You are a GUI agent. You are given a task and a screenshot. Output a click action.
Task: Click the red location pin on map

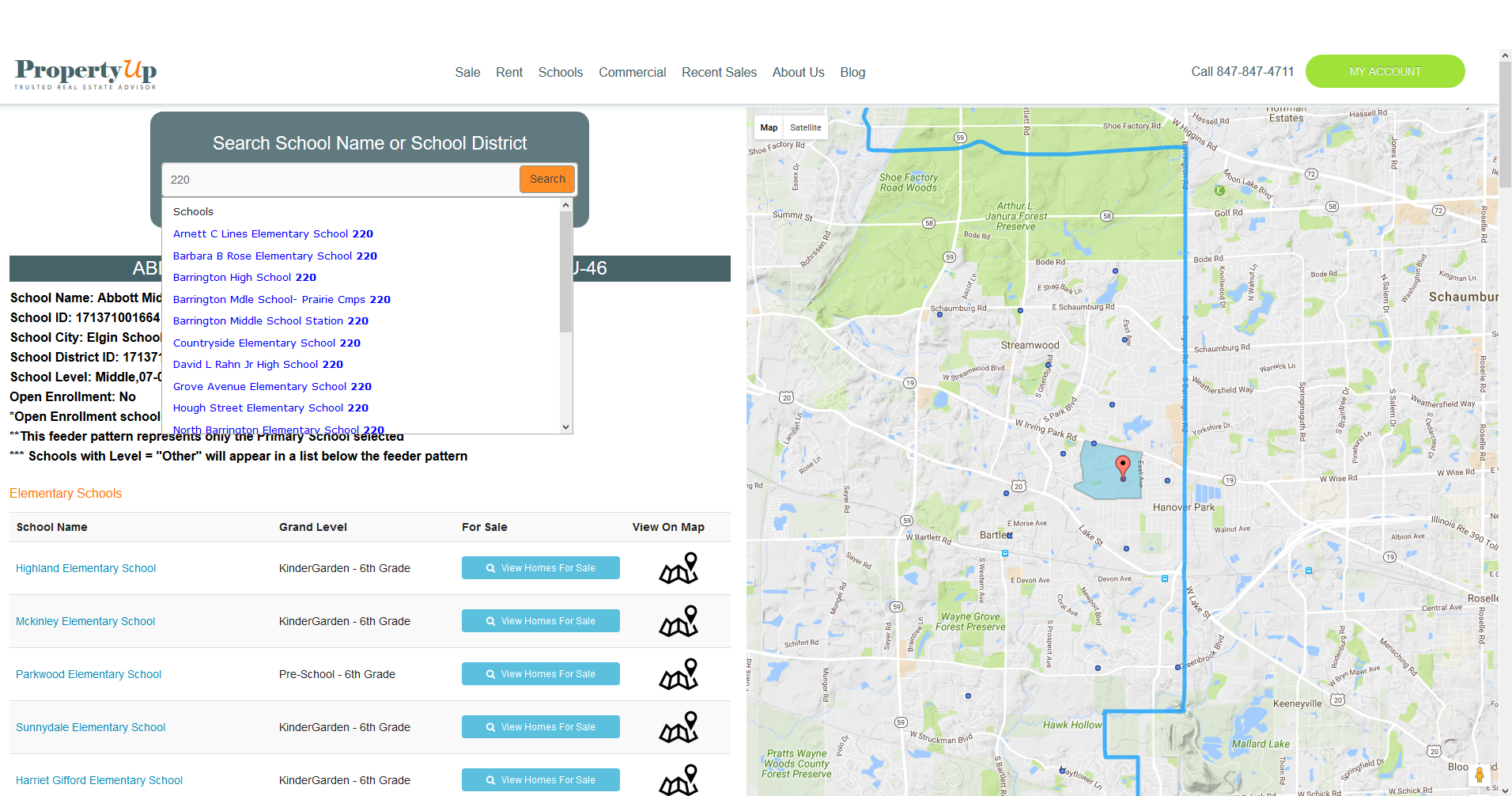point(1122,466)
